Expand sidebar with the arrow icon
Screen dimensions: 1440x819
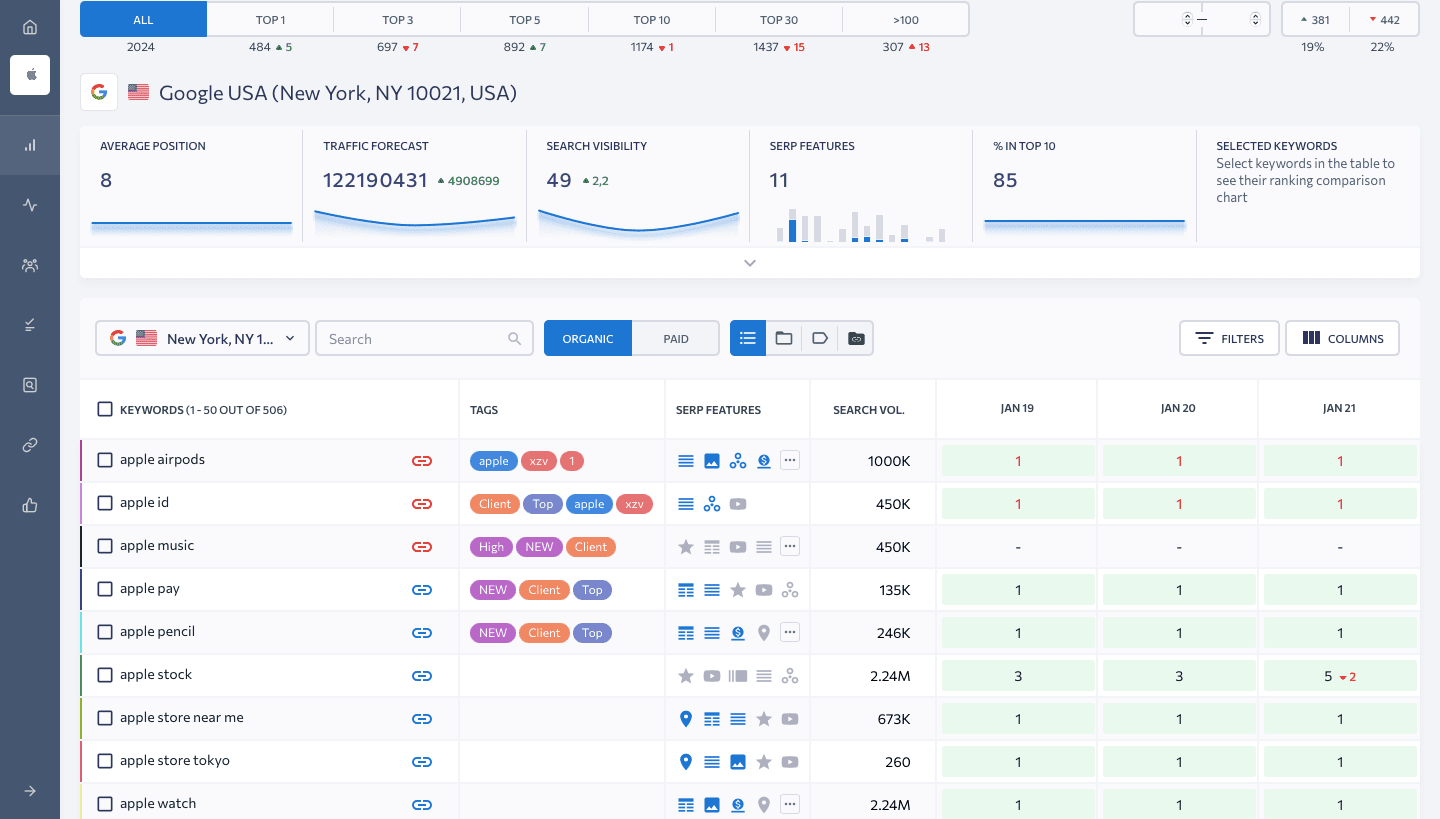[x=30, y=791]
